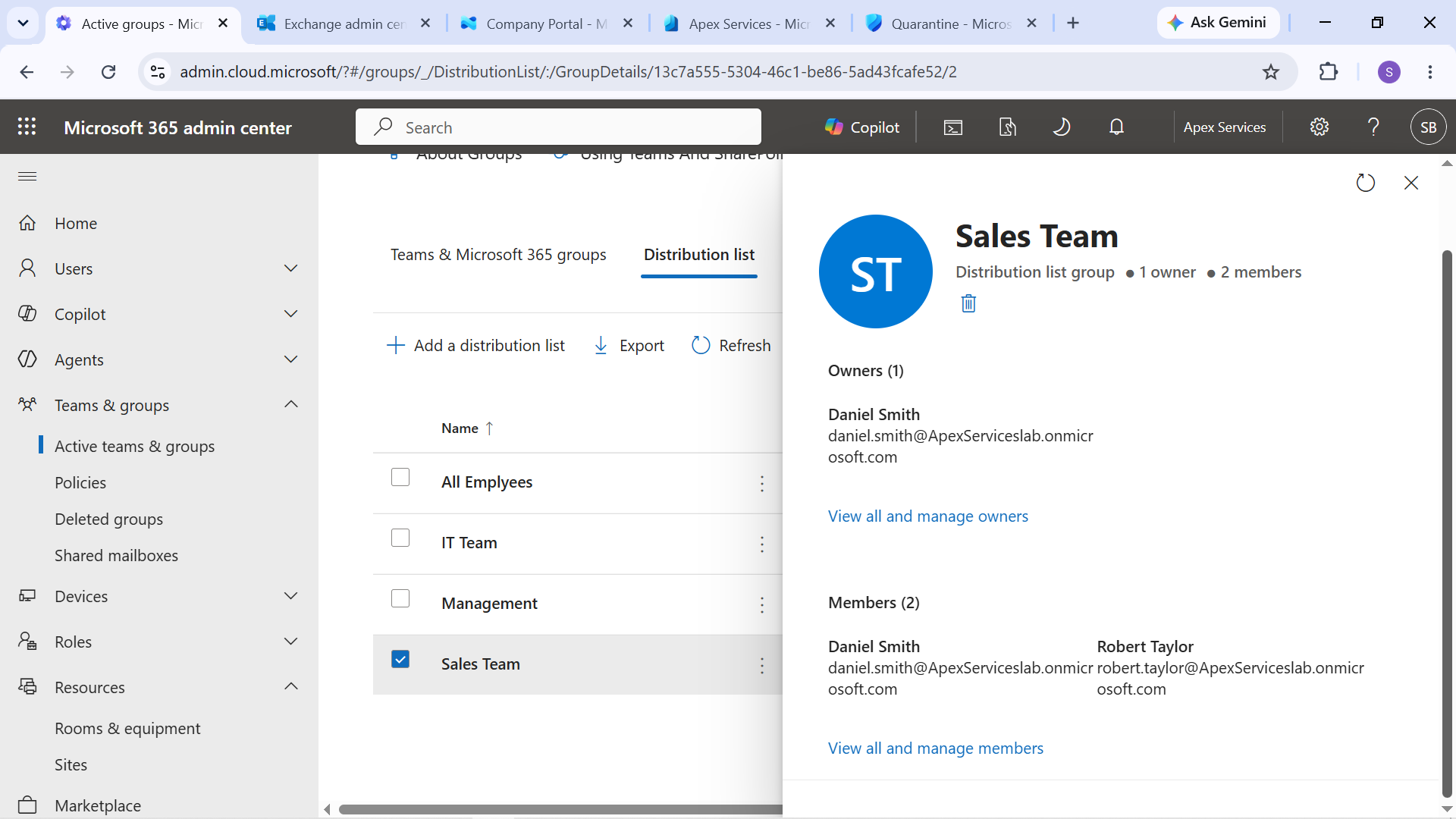
Task: Click Add a distribution list
Action: click(x=475, y=346)
